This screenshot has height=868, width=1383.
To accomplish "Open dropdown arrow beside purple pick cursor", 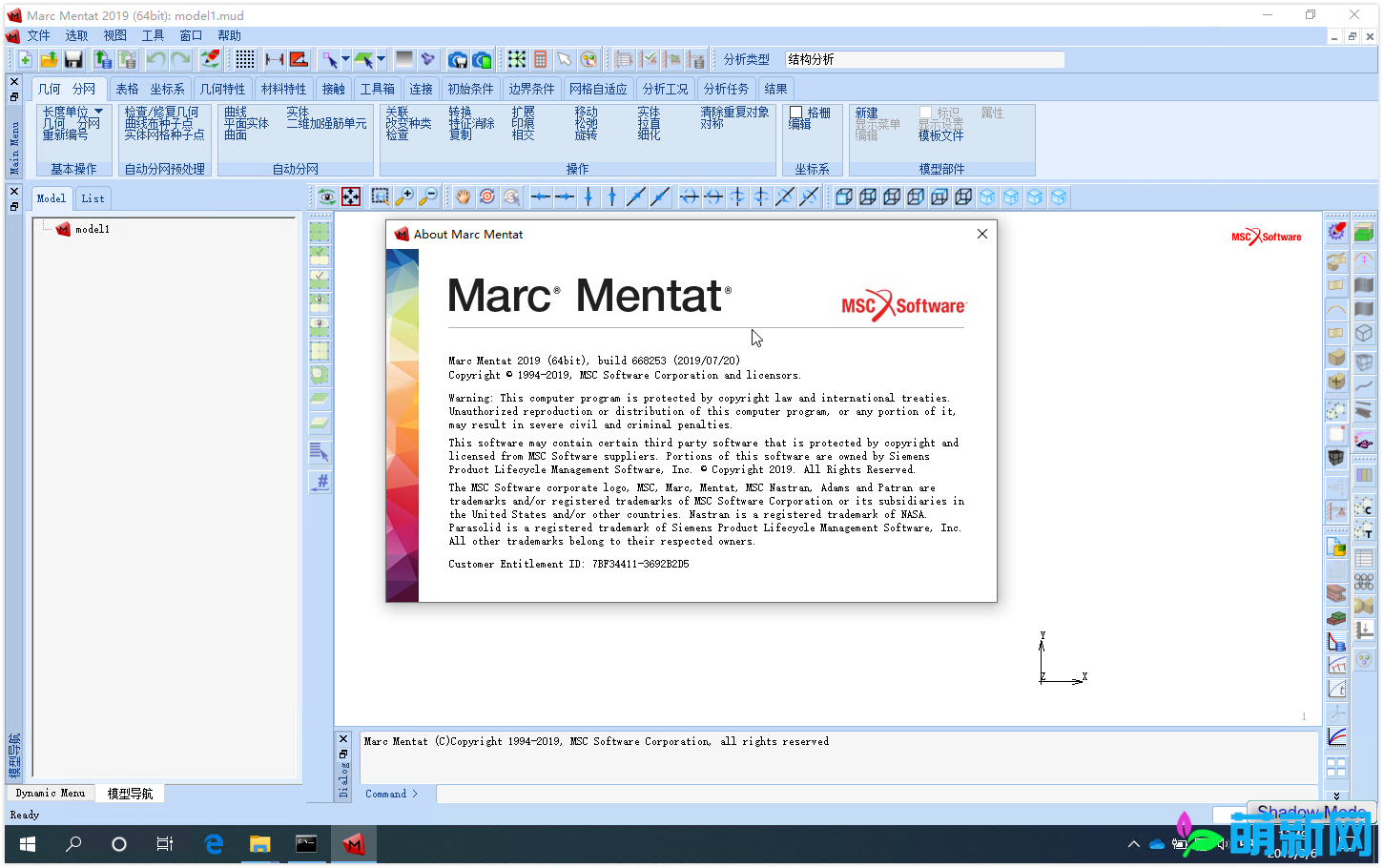I will (x=345, y=59).
